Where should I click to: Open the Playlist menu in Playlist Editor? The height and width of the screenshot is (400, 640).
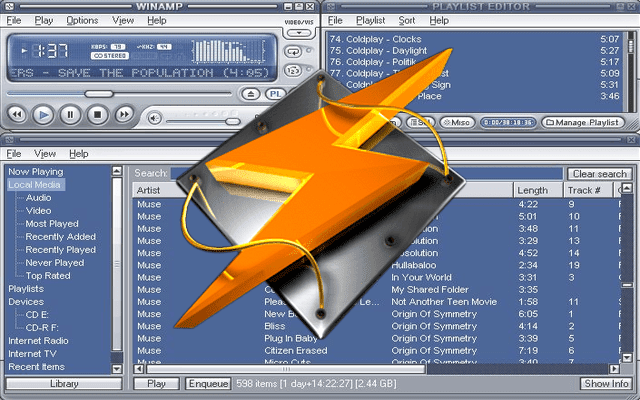tap(370, 20)
